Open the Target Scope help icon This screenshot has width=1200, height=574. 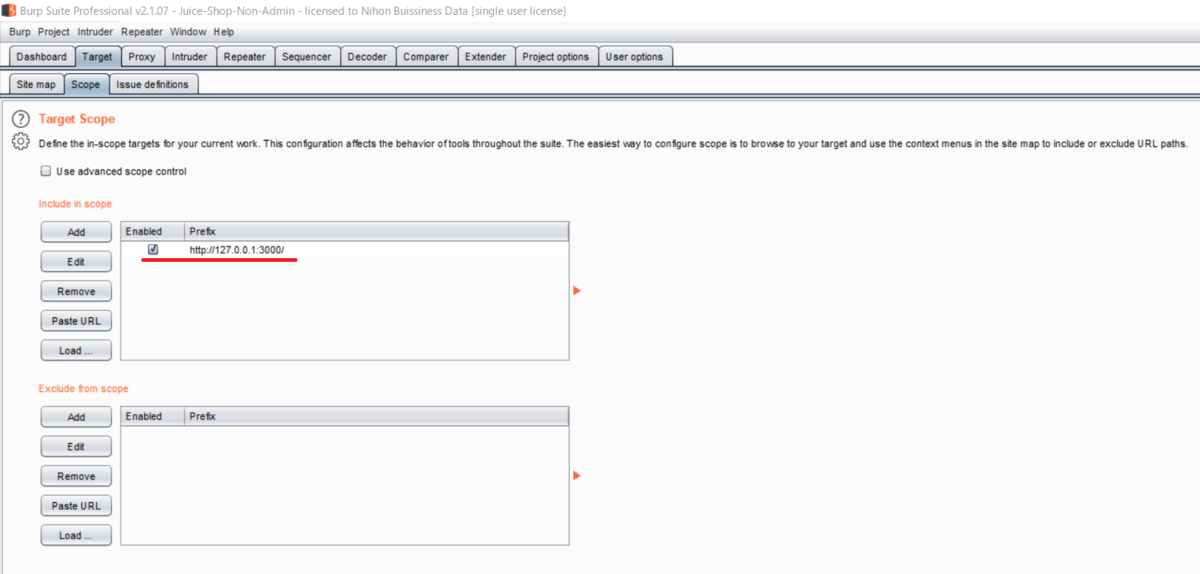pyautogui.click(x=20, y=119)
